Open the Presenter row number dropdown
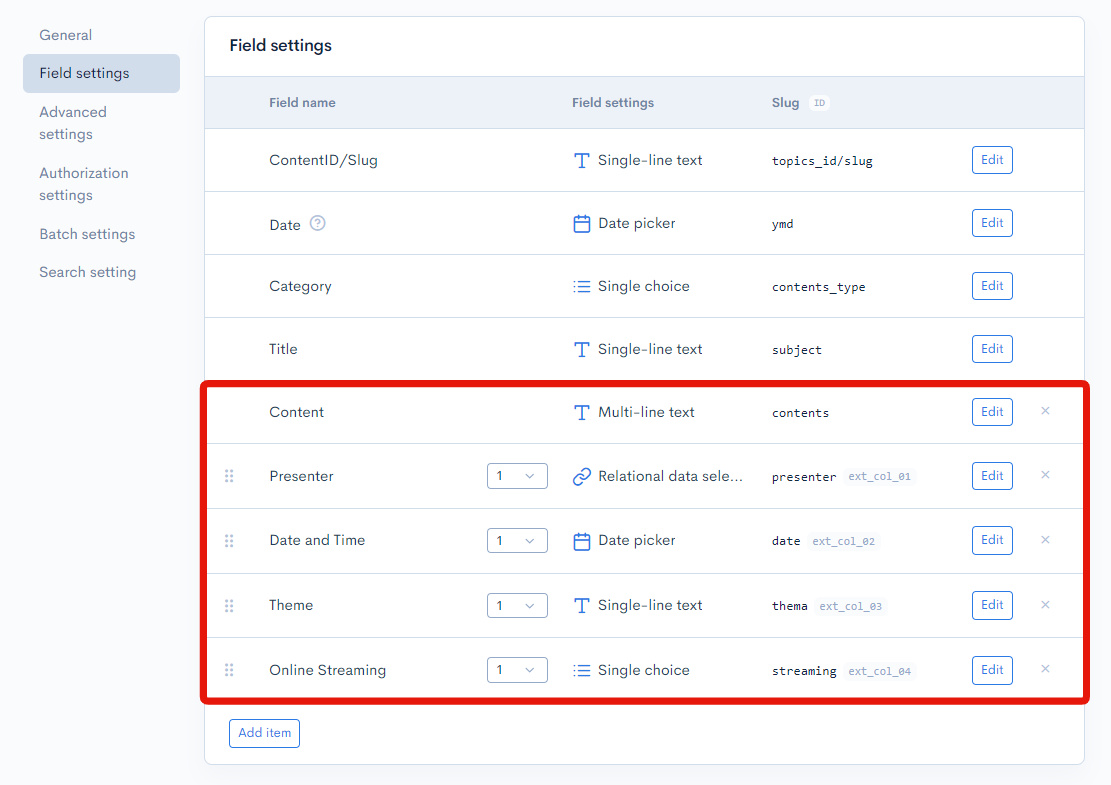The width and height of the screenshot is (1111, 785). pyautogui.click(x=517, y=476)
